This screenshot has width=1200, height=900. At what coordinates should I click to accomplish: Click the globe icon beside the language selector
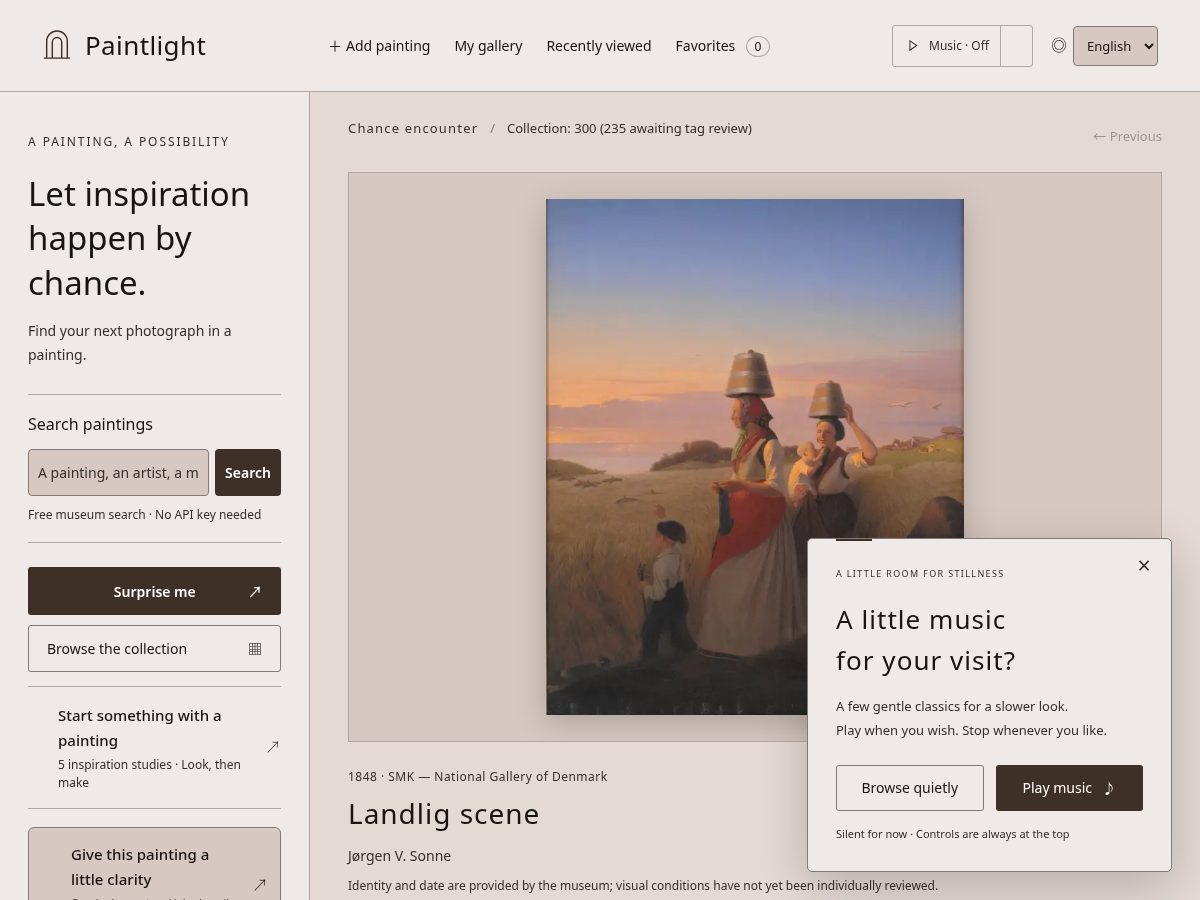[1059, 45]
